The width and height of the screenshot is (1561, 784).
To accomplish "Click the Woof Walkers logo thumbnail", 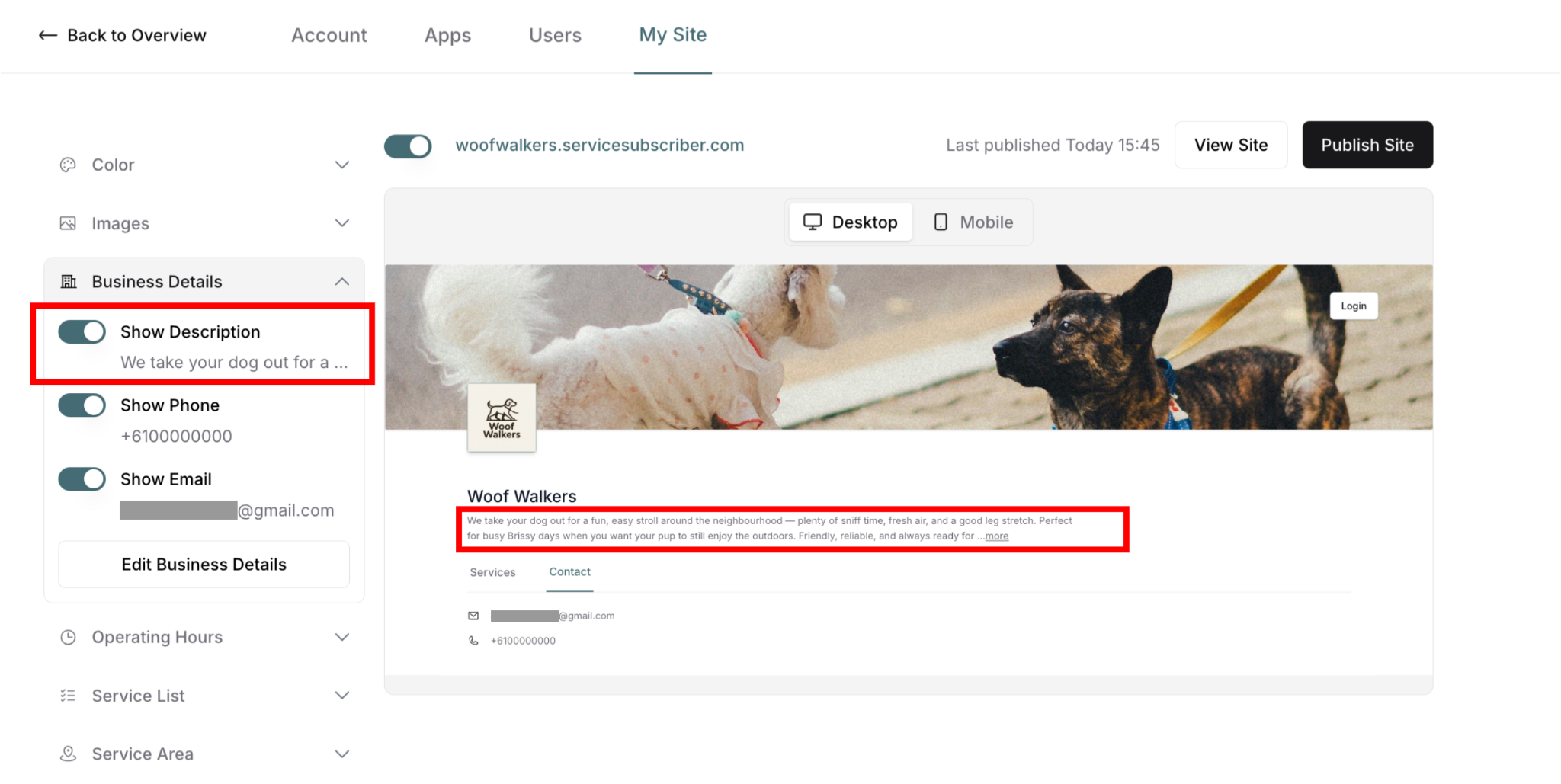I will click(502, 418).
